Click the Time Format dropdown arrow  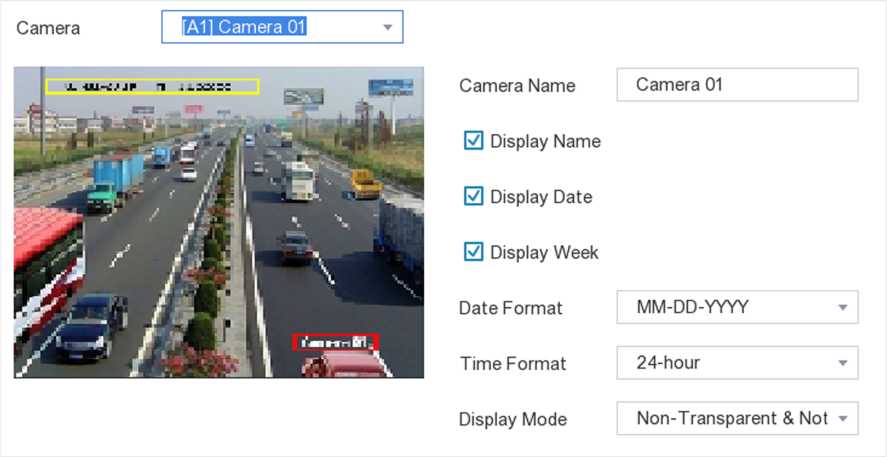(842, 363)
